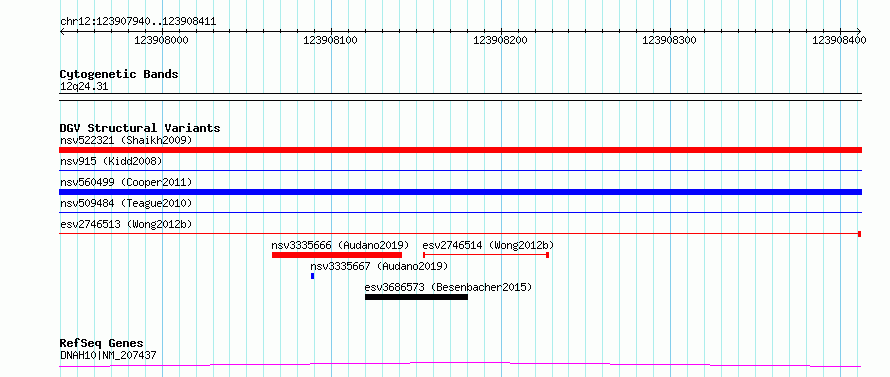Viewport: 890px width, 377px height.
Task: Click the esv2746513 thin red variant line
Action: [459, 233]
